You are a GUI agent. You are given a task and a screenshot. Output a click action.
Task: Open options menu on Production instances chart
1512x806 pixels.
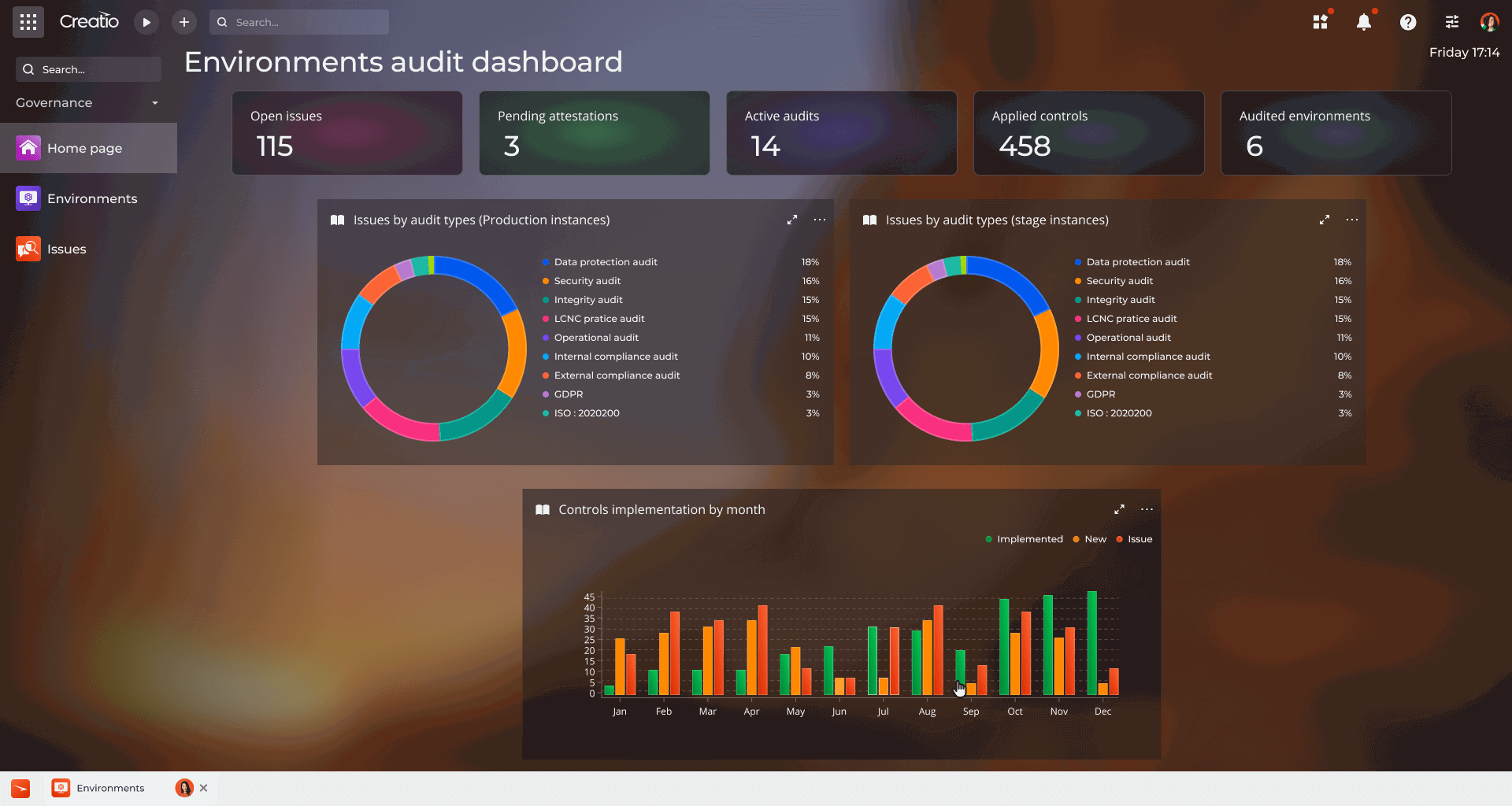(x=820, y=220)
